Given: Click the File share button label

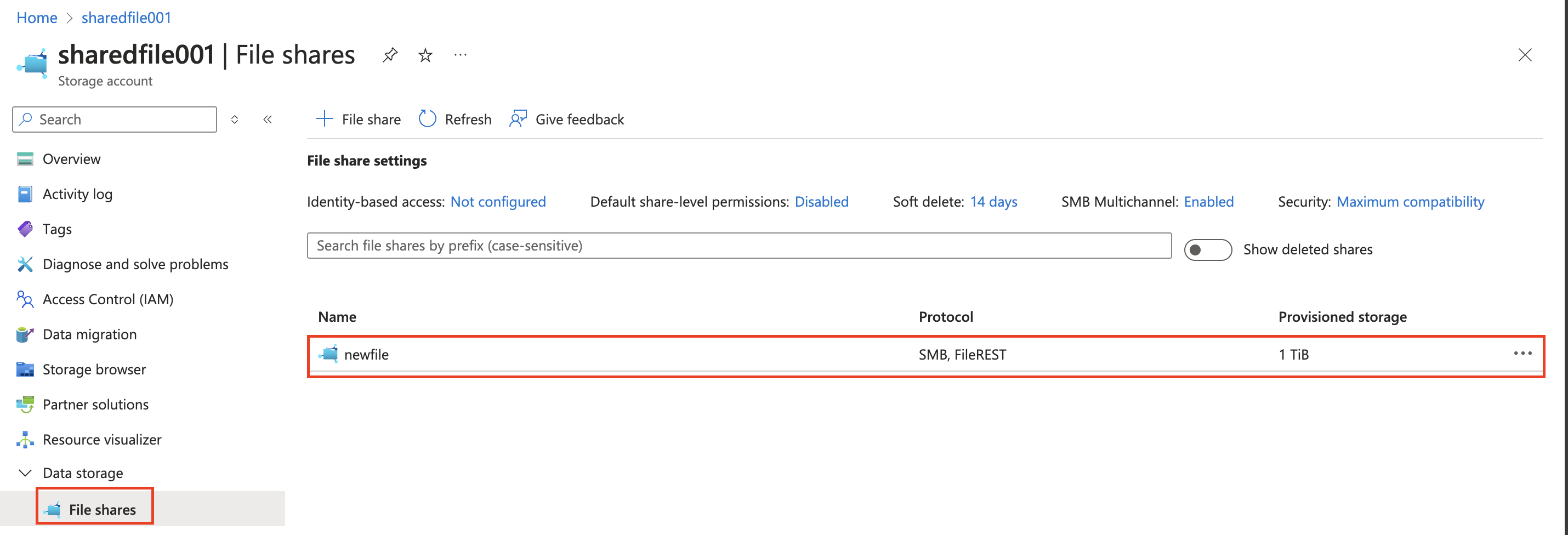Looking at the screenshot, I should 371,119.
